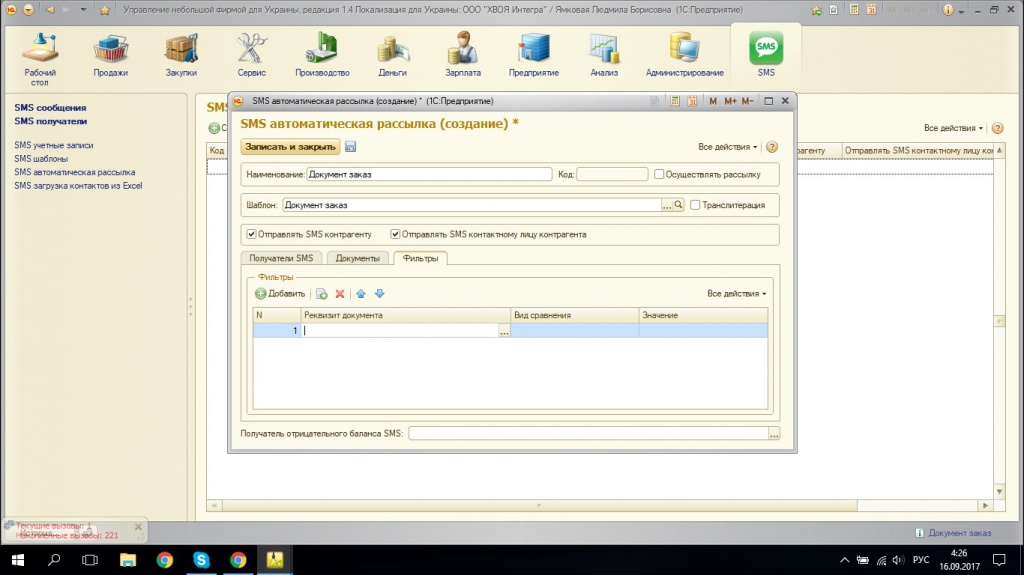Screen dimensions: 1024x575
Task: Click magnifier icon next to Шаблон field
Action: 679,205
